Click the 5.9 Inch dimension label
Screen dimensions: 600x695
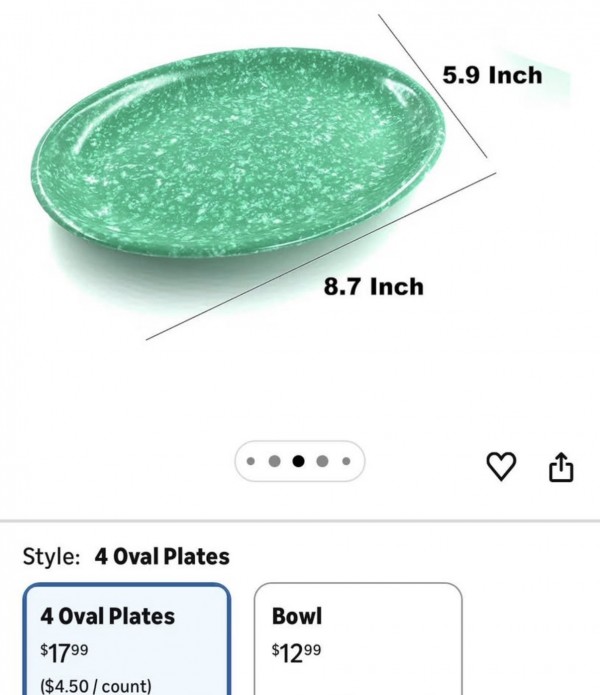492,76
